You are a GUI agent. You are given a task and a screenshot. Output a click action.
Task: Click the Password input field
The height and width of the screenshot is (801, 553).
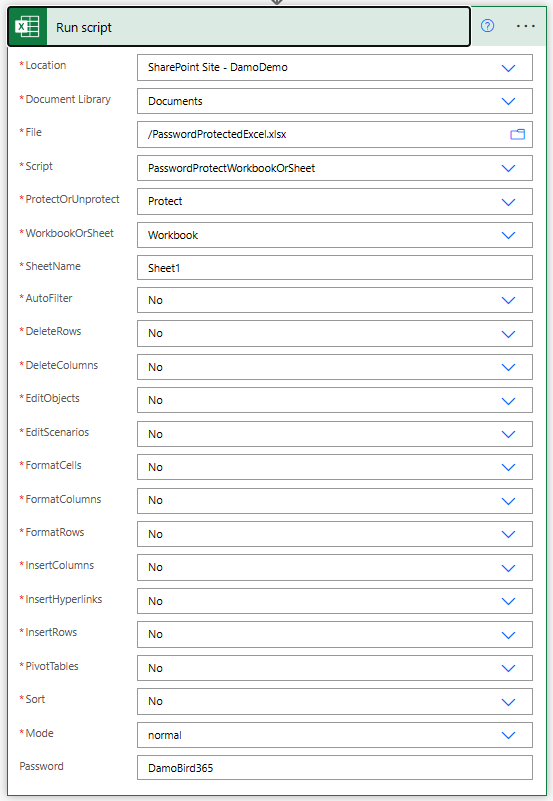pos(334,768)
